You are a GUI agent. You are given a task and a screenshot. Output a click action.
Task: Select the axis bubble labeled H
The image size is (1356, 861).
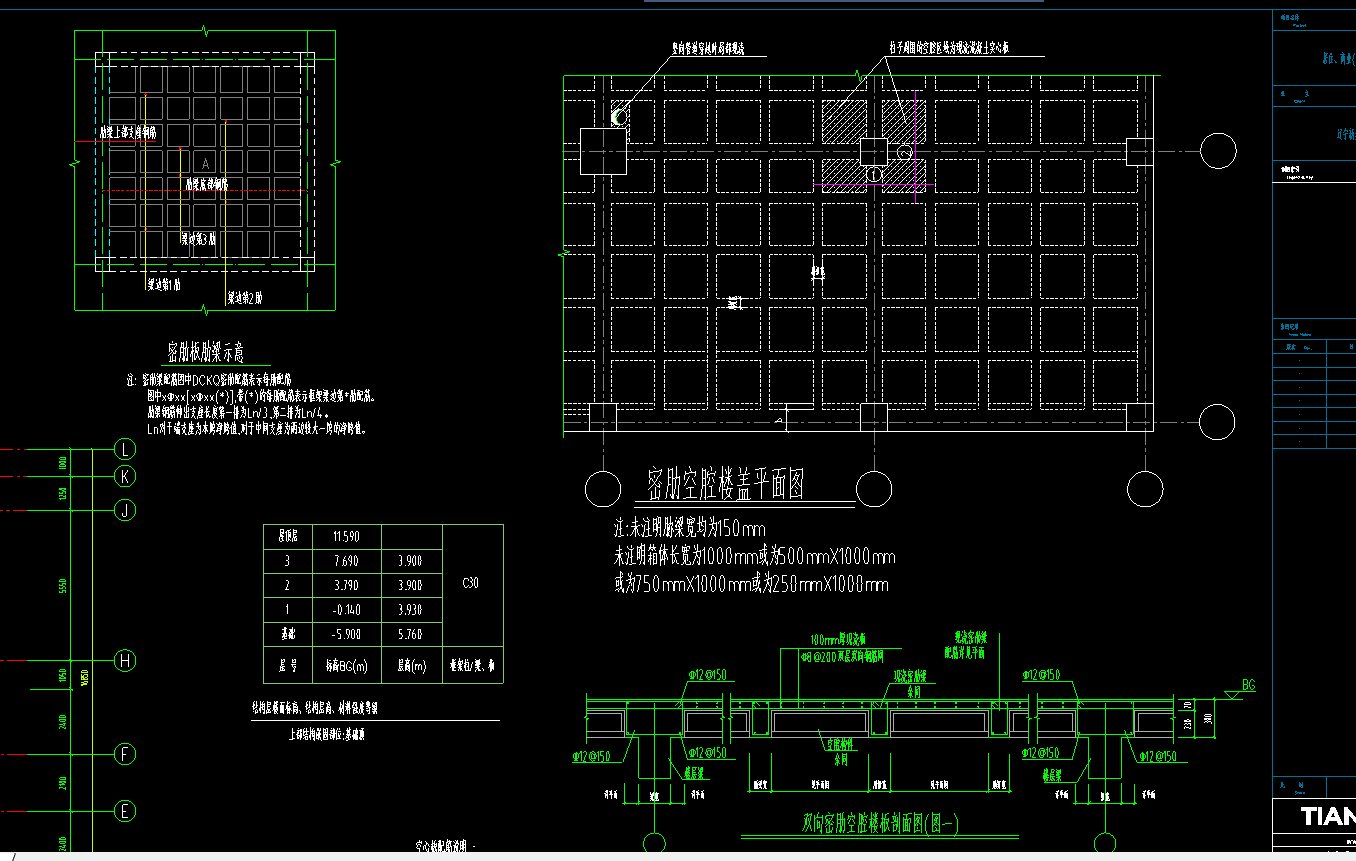pyautogui.click(x=125, y=660)
